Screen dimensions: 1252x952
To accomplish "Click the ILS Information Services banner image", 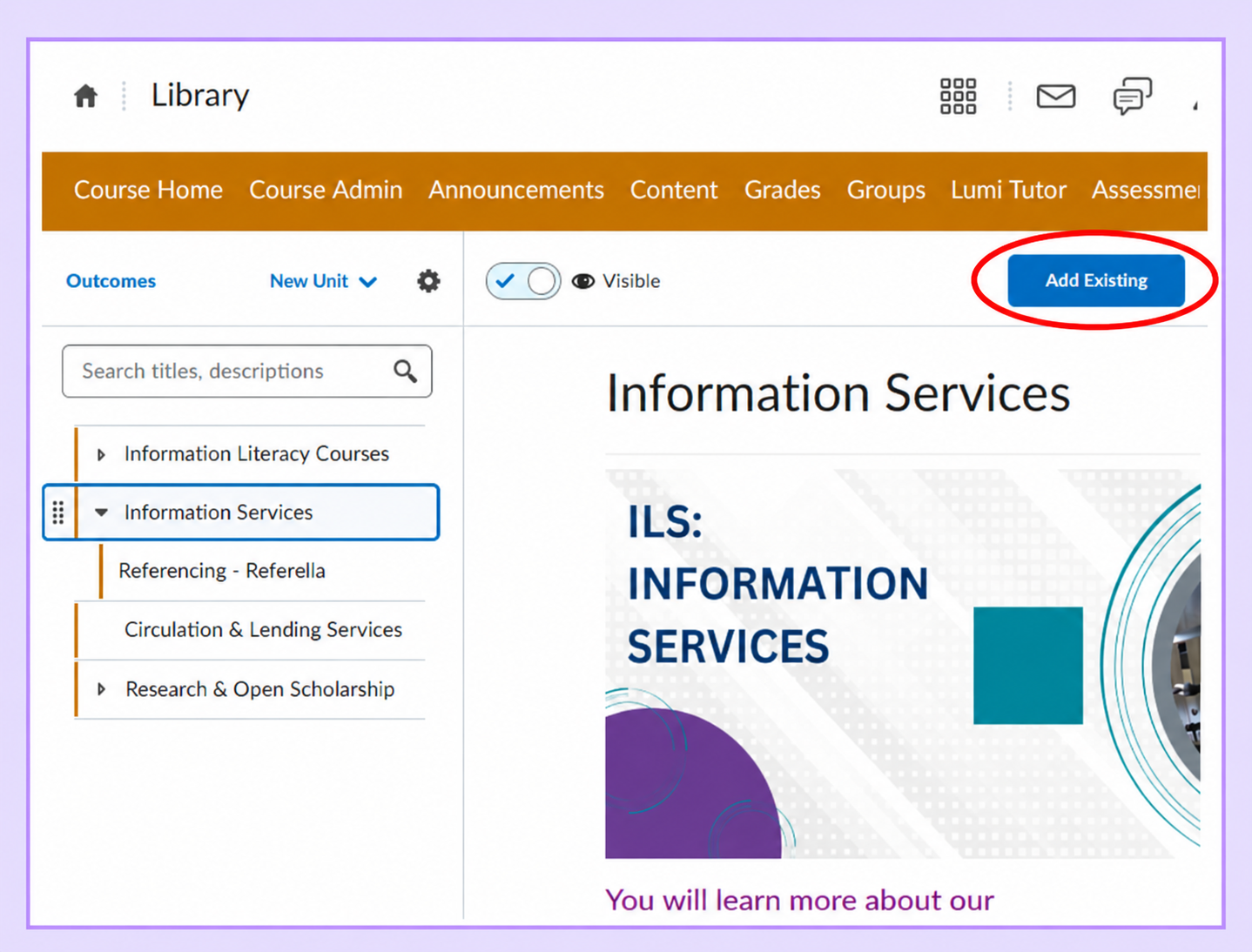I will click(903, 664).
